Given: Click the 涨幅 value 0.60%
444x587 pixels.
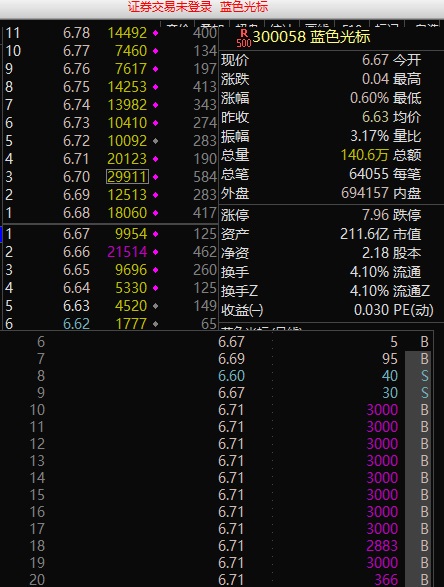Looking at the screenshot, I should (x=370, y=98).
